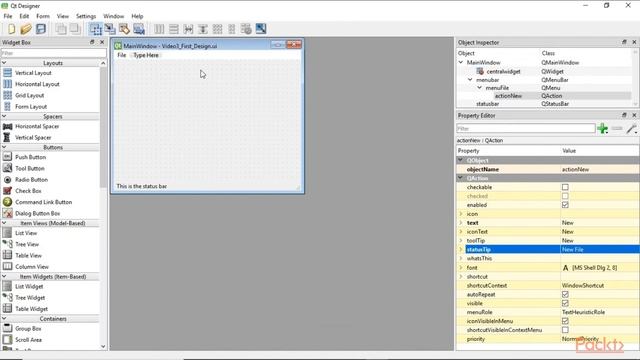Add a dynamic property with the green plus
640x360 pixels.
tap(602, 129)
